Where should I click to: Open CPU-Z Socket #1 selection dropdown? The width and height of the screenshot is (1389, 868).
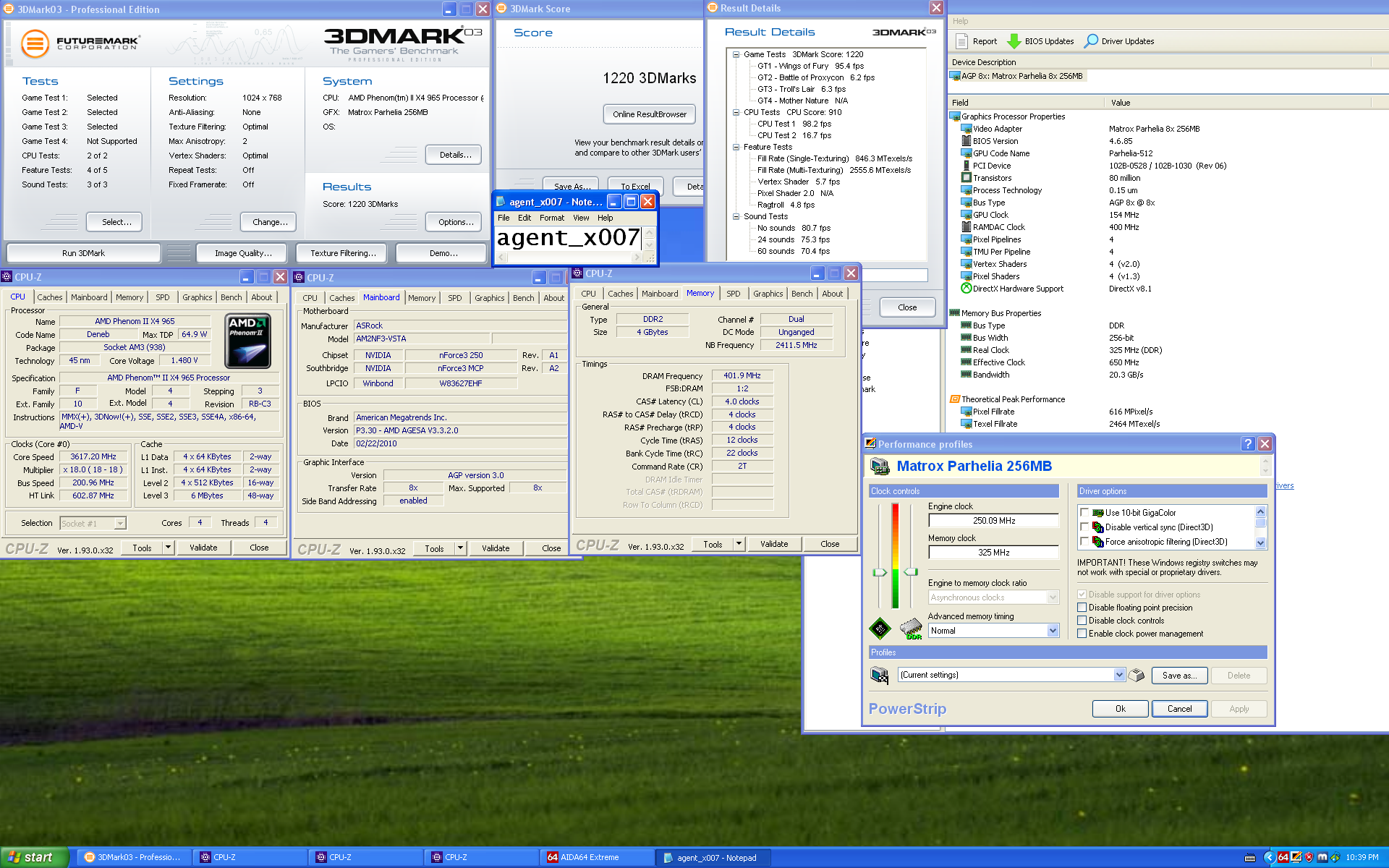point(120,523)
